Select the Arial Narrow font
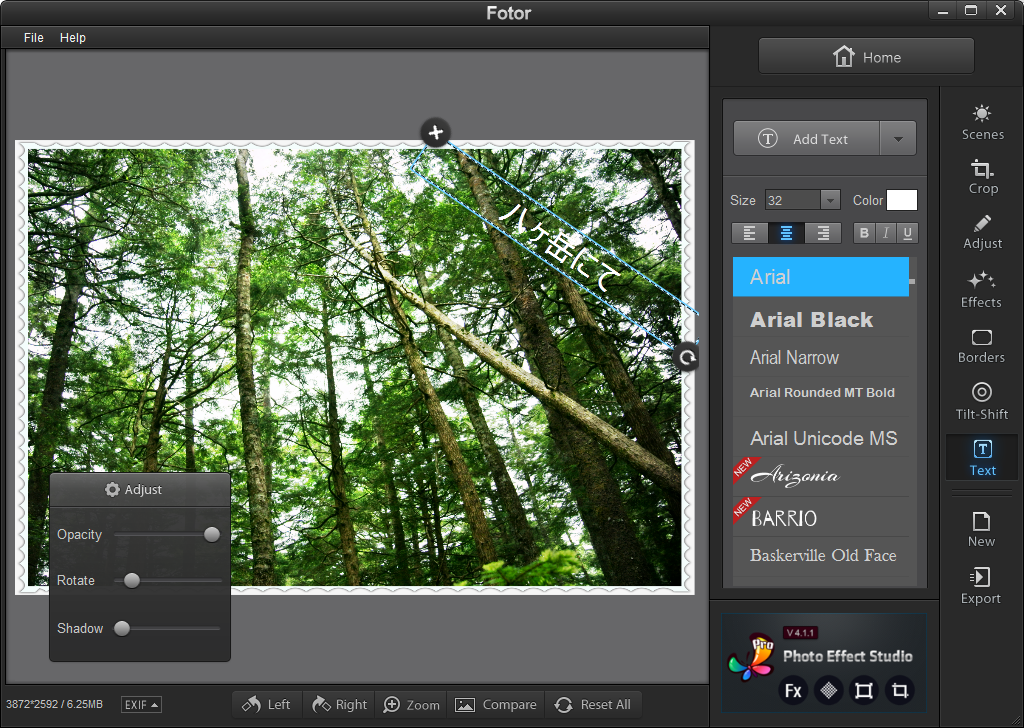Screen dimensions: 1024x728 821,357
